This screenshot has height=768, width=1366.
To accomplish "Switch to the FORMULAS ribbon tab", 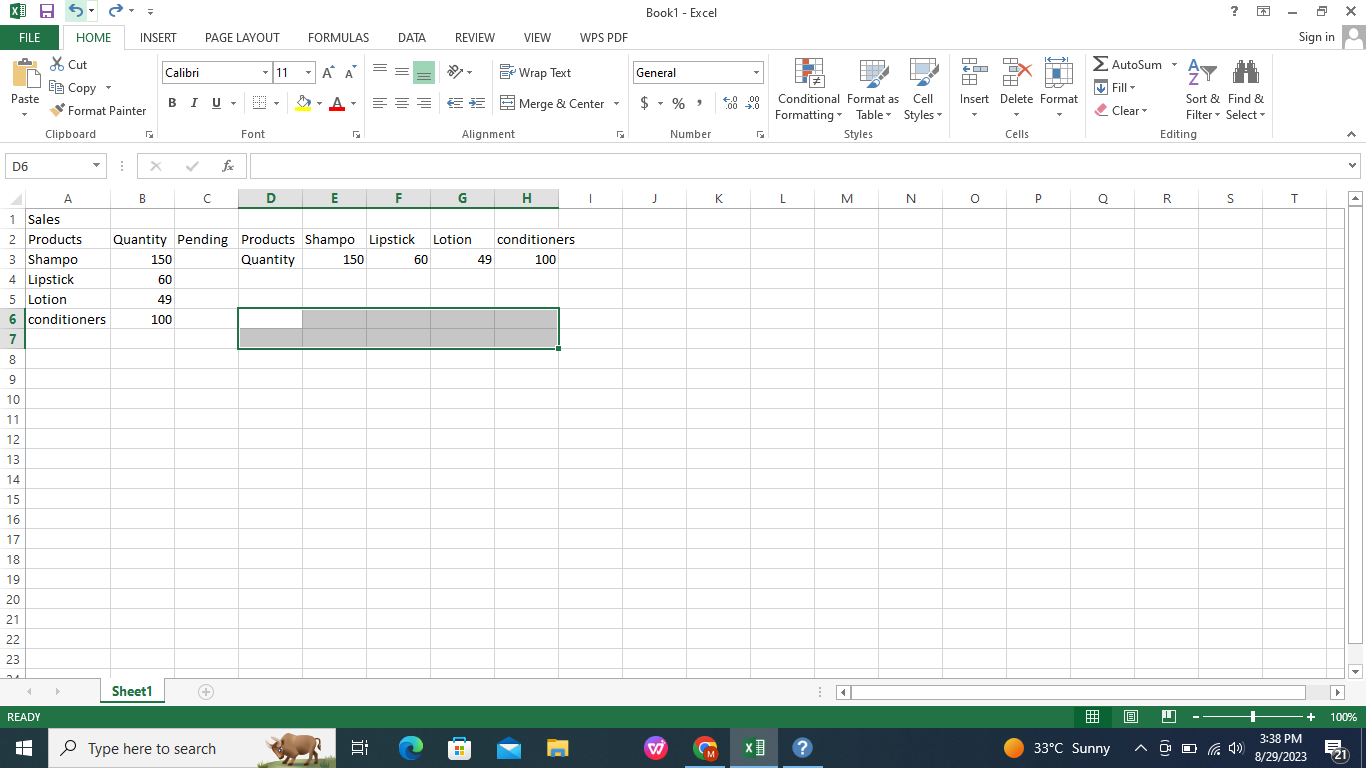I will point(338,38).
